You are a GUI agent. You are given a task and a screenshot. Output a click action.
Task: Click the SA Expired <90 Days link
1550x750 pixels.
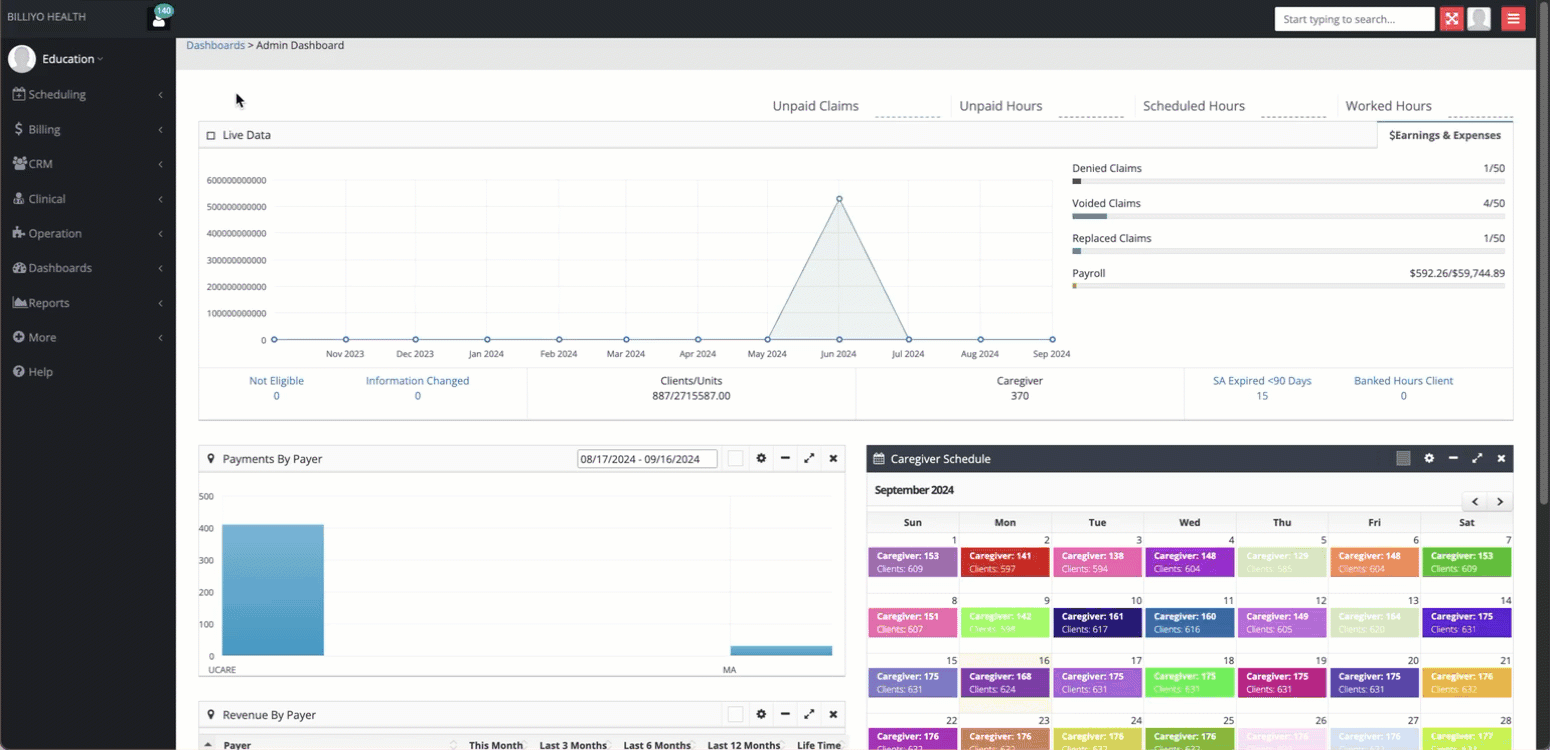pos(1262,381)
